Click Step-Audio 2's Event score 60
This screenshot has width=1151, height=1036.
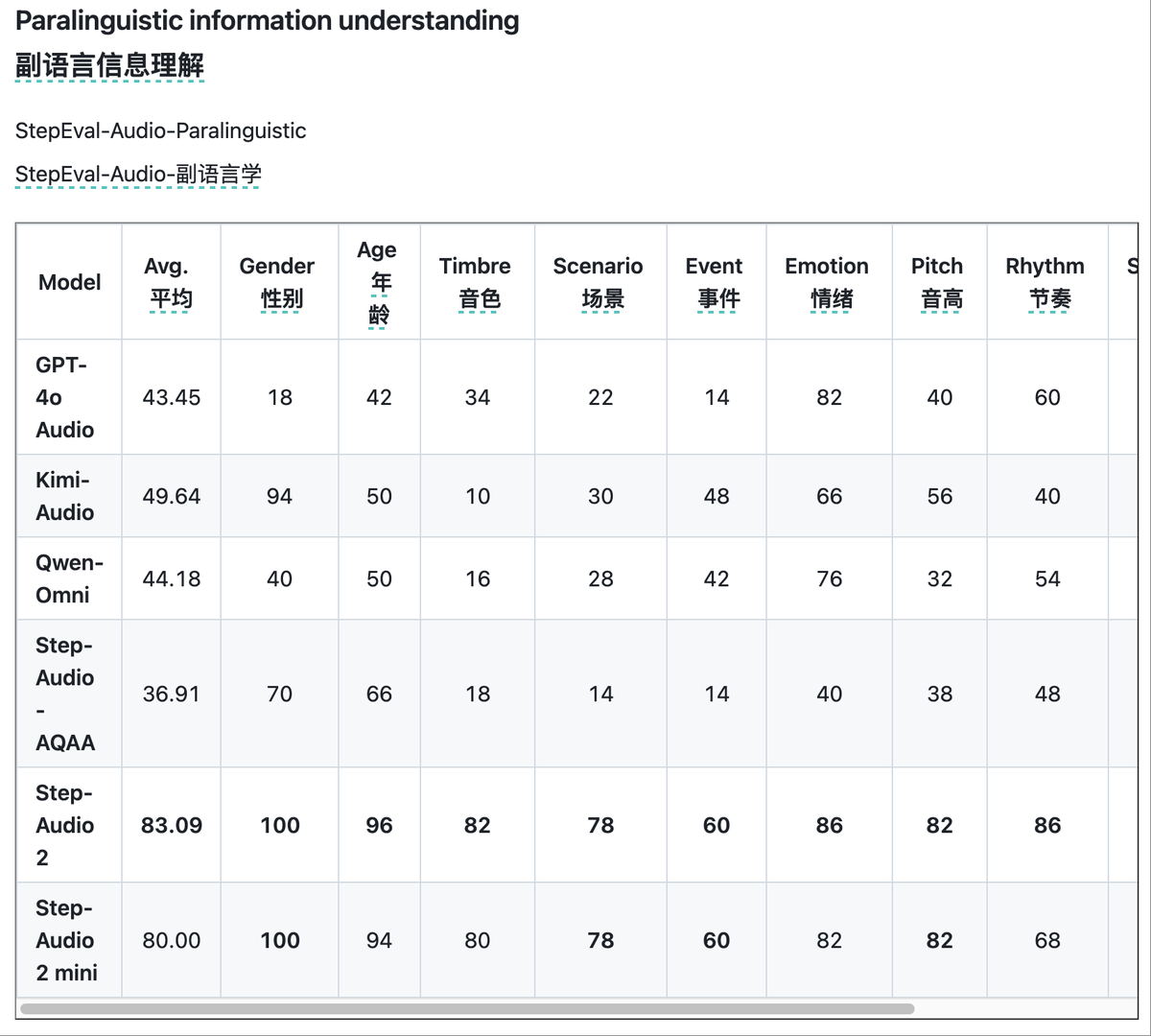pos(716,825)
